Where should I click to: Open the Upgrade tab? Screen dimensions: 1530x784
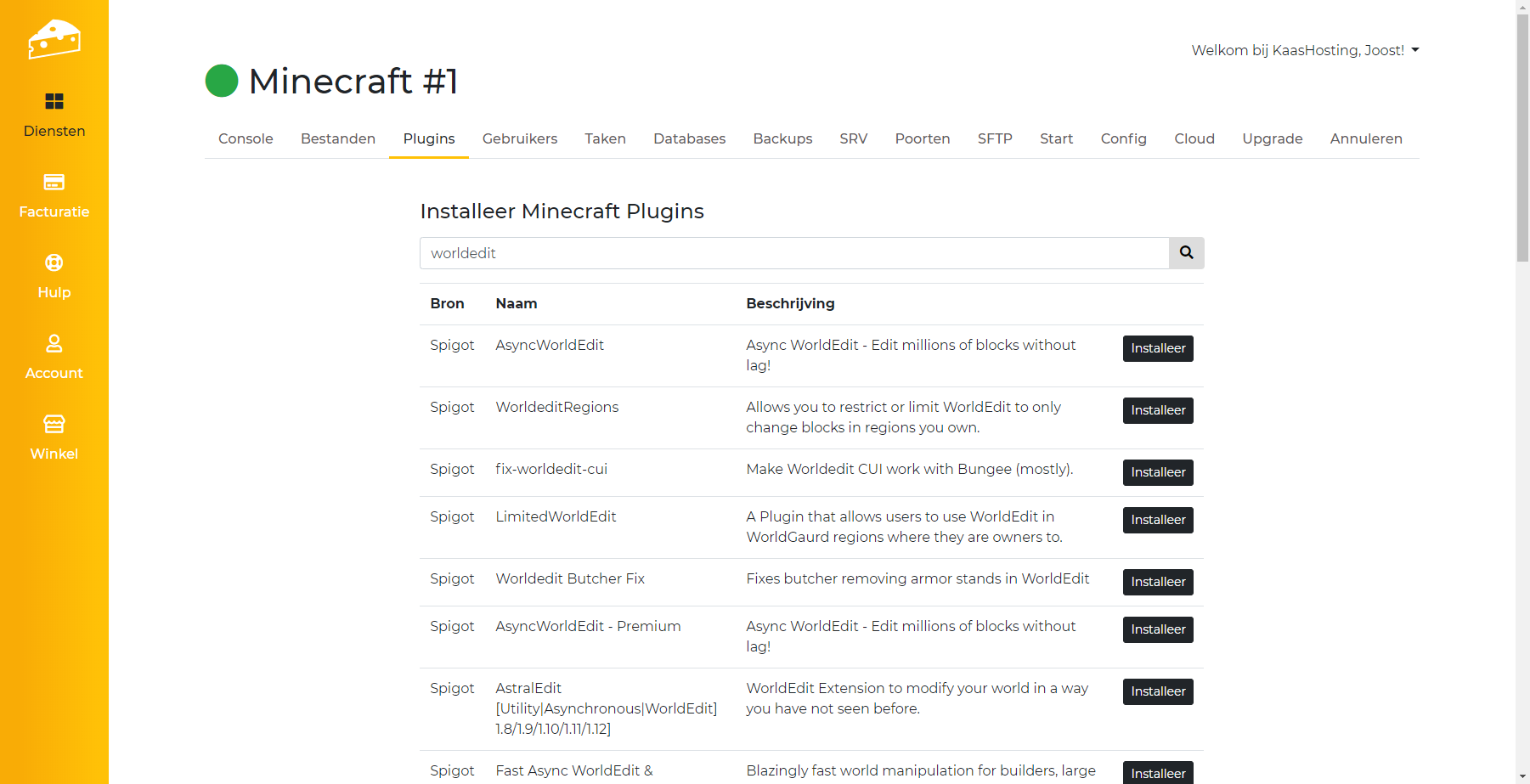[1272, 138]
